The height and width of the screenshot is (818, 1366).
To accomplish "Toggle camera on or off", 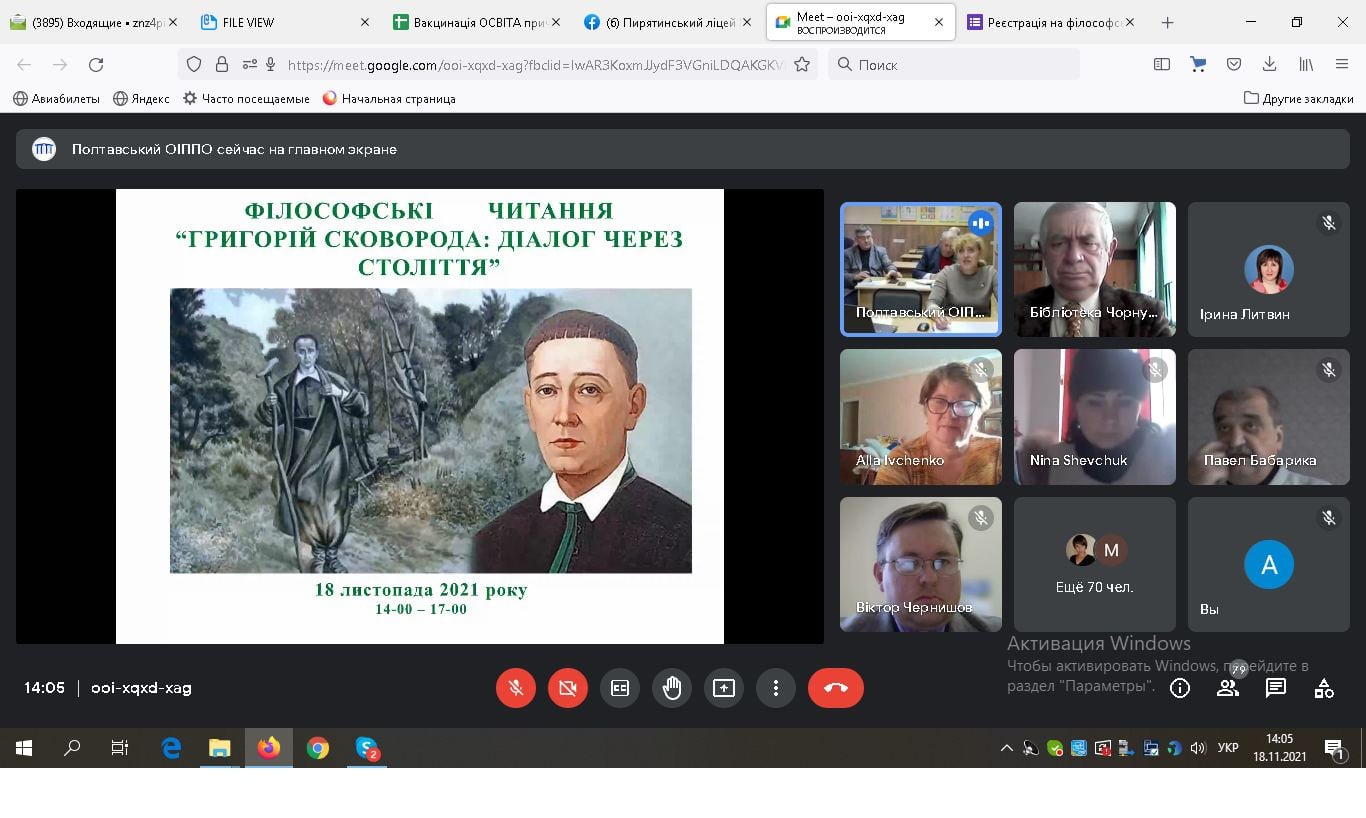I will pyautogui.click(x=568, y=688).
